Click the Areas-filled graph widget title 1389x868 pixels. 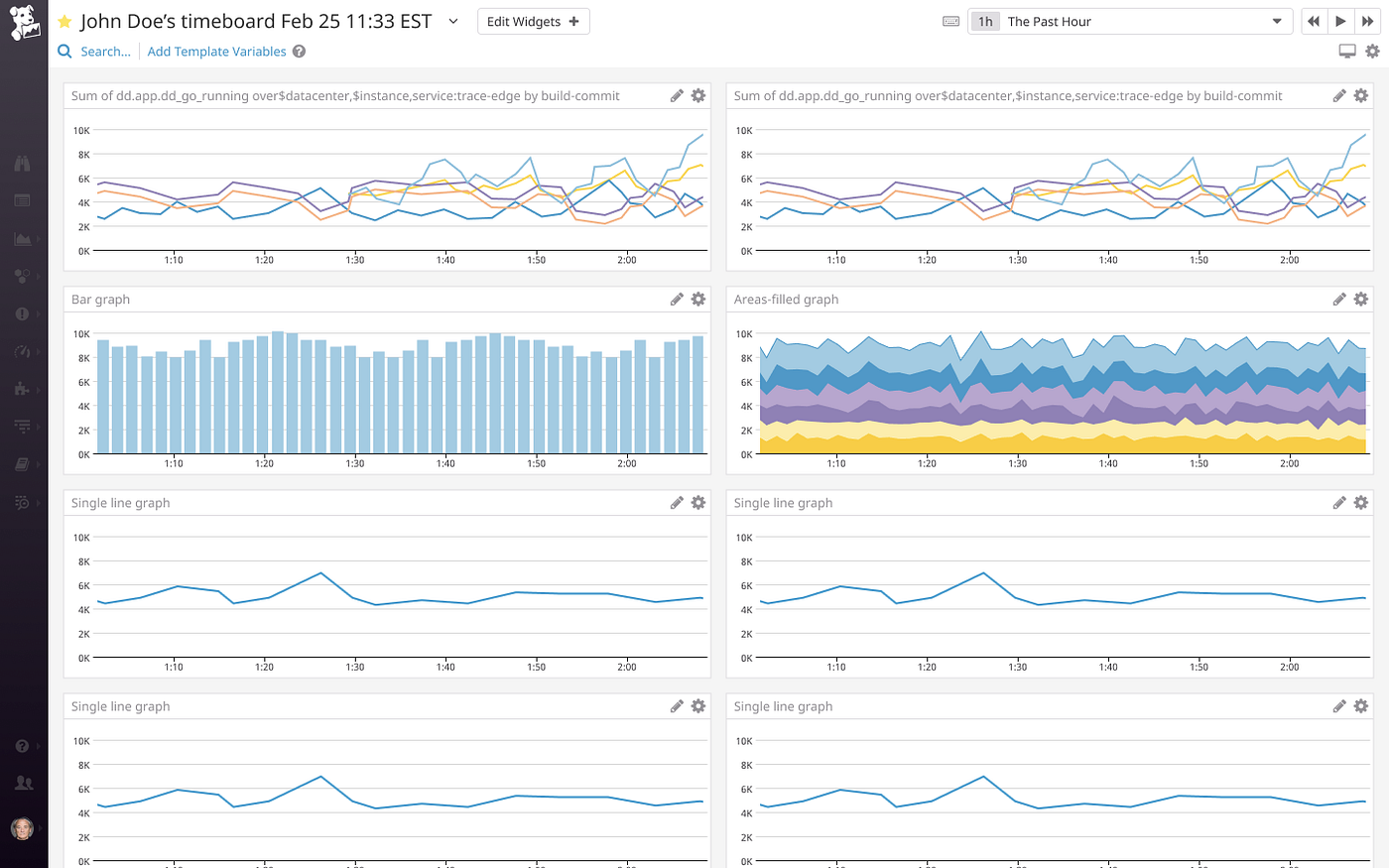click(x=786, y=300)
